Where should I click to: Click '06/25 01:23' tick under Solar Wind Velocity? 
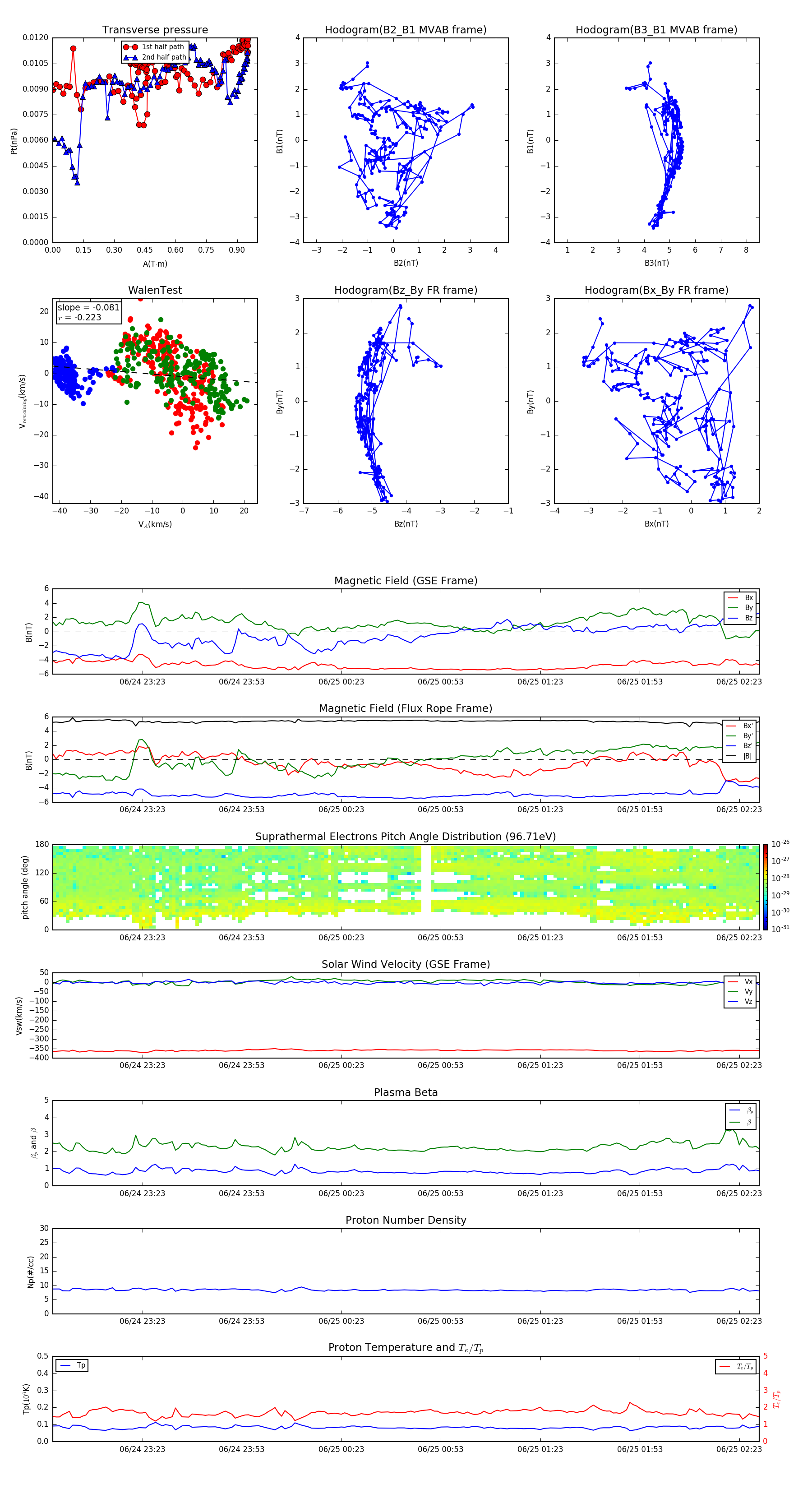[x=540, y=1065]
